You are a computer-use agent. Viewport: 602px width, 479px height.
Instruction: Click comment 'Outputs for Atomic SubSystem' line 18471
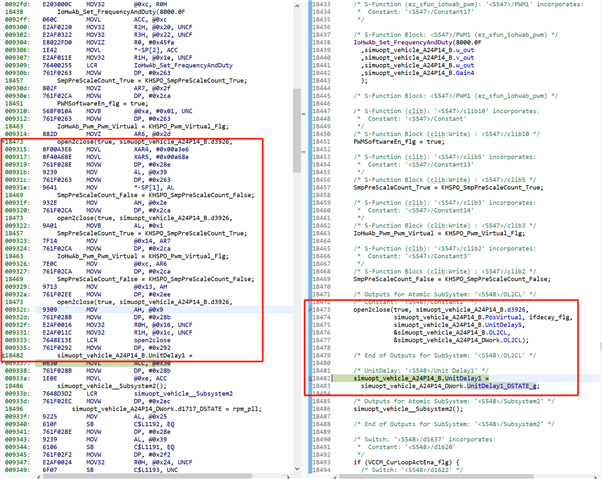point(445,294)
